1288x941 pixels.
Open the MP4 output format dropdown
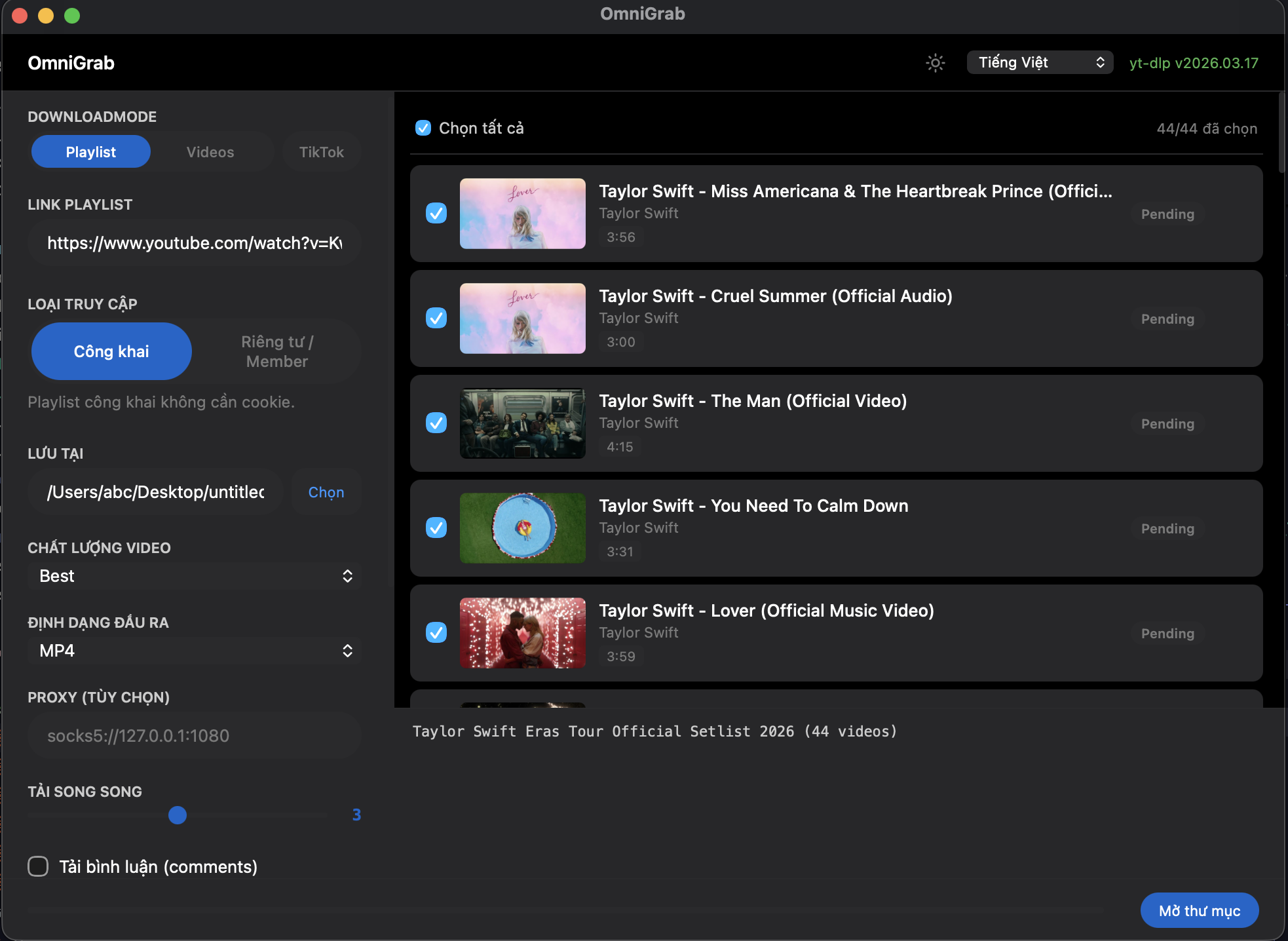[195, 651]
